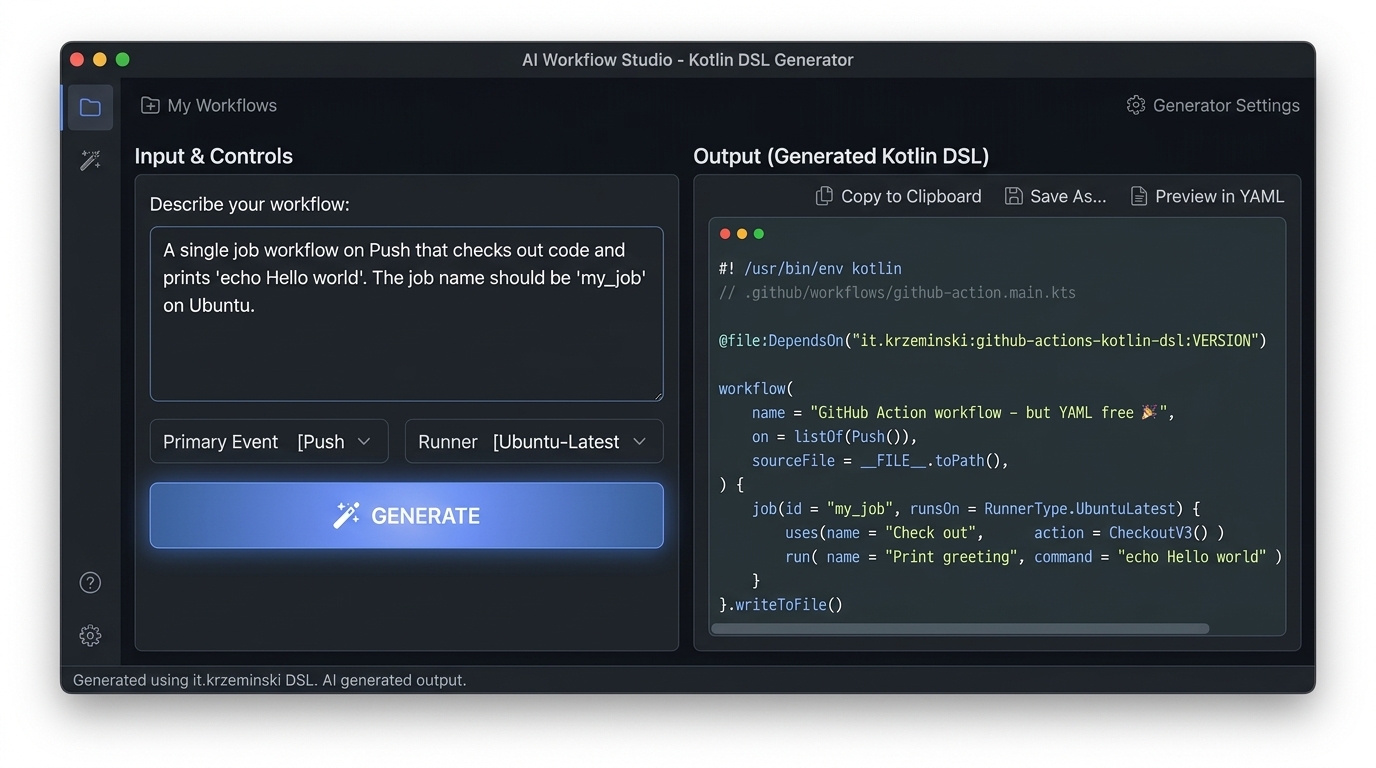Click inside the workflow description text area

(x=405, y=310)
